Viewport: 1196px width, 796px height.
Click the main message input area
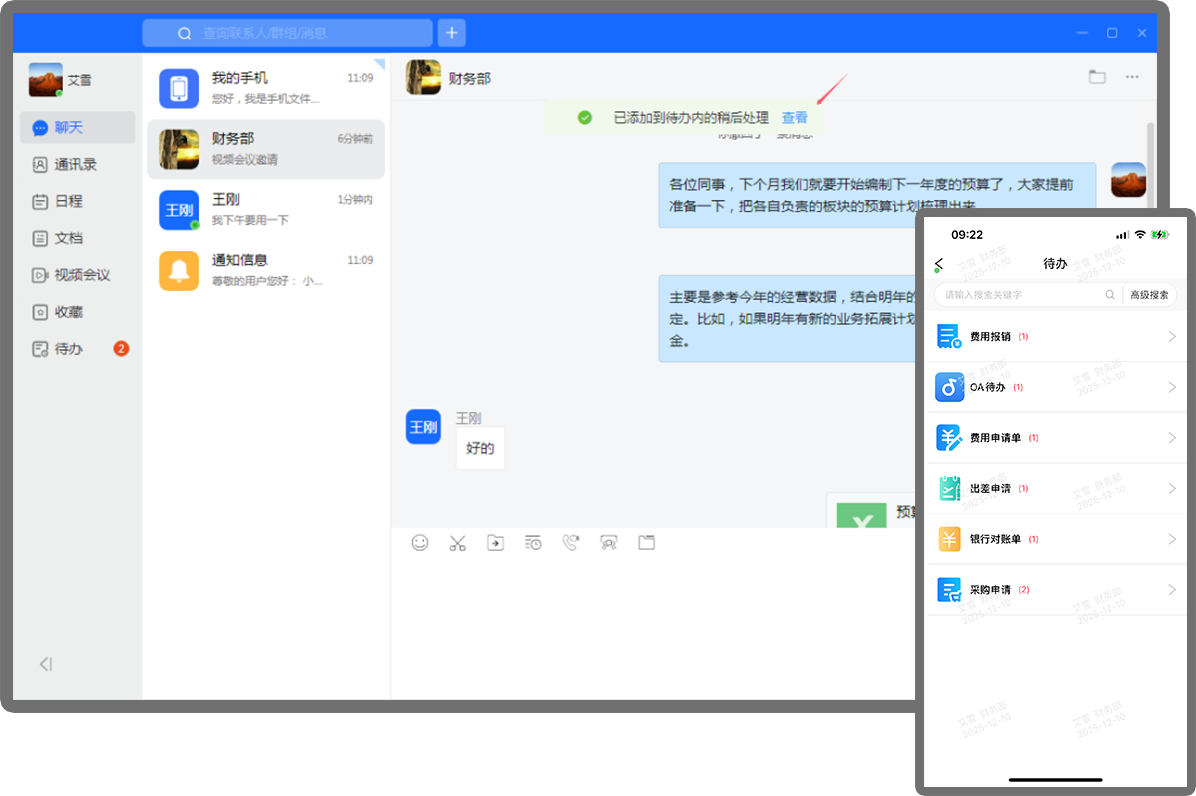[653, 629]
